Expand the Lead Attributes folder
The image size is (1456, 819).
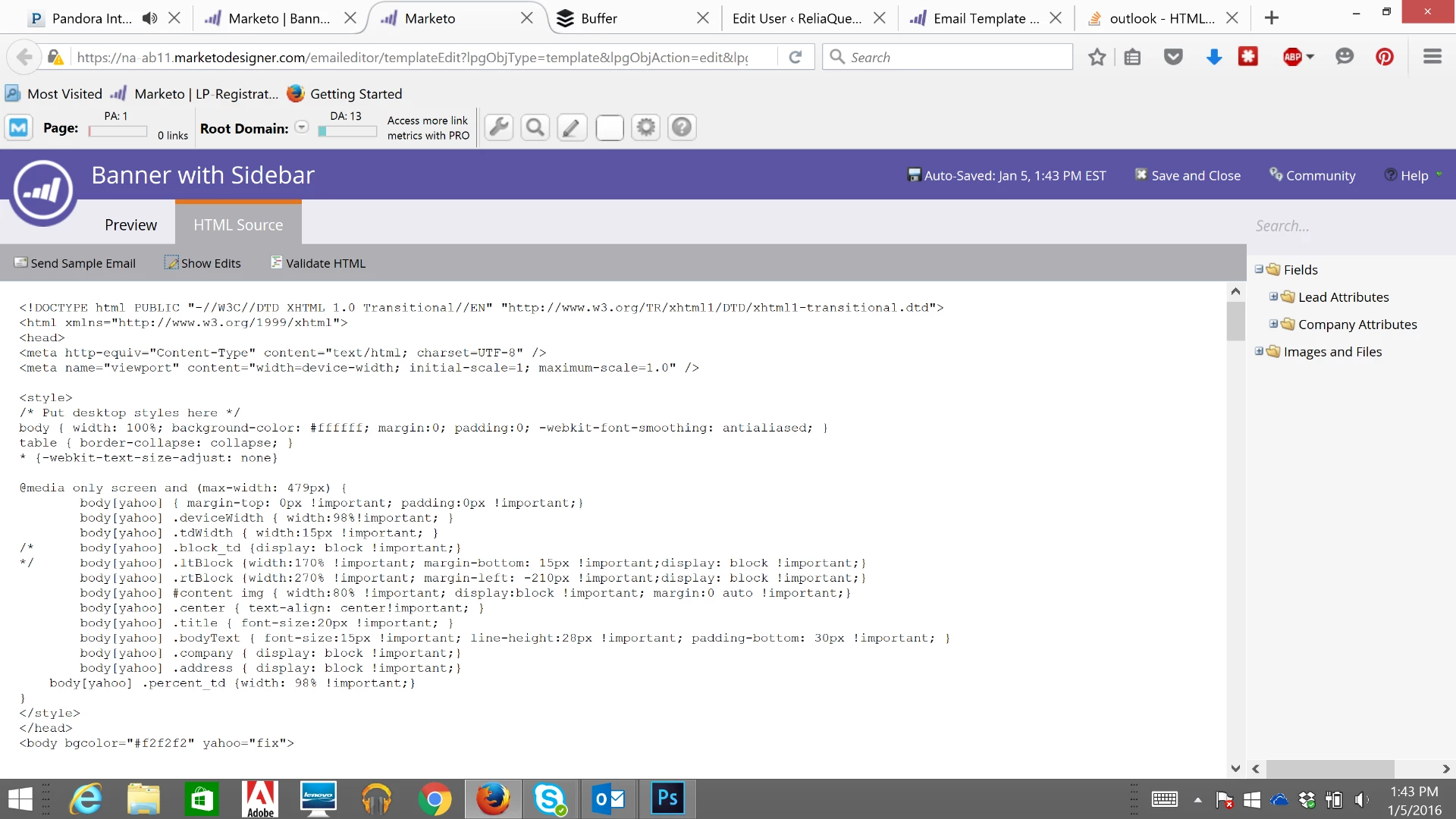pyautogui.click(x=1274, y=297)
